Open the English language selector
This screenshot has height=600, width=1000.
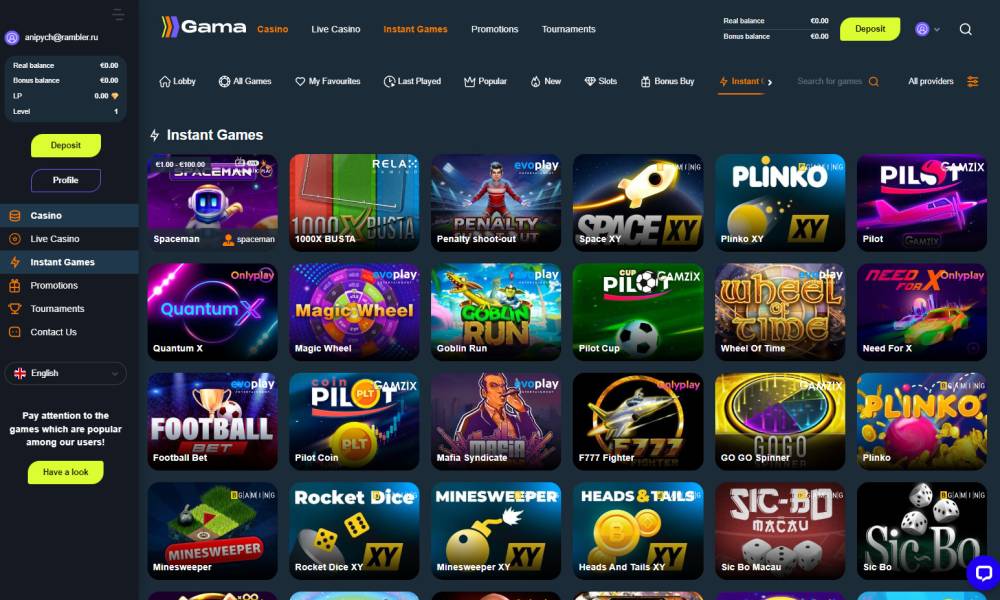point(66,374)
